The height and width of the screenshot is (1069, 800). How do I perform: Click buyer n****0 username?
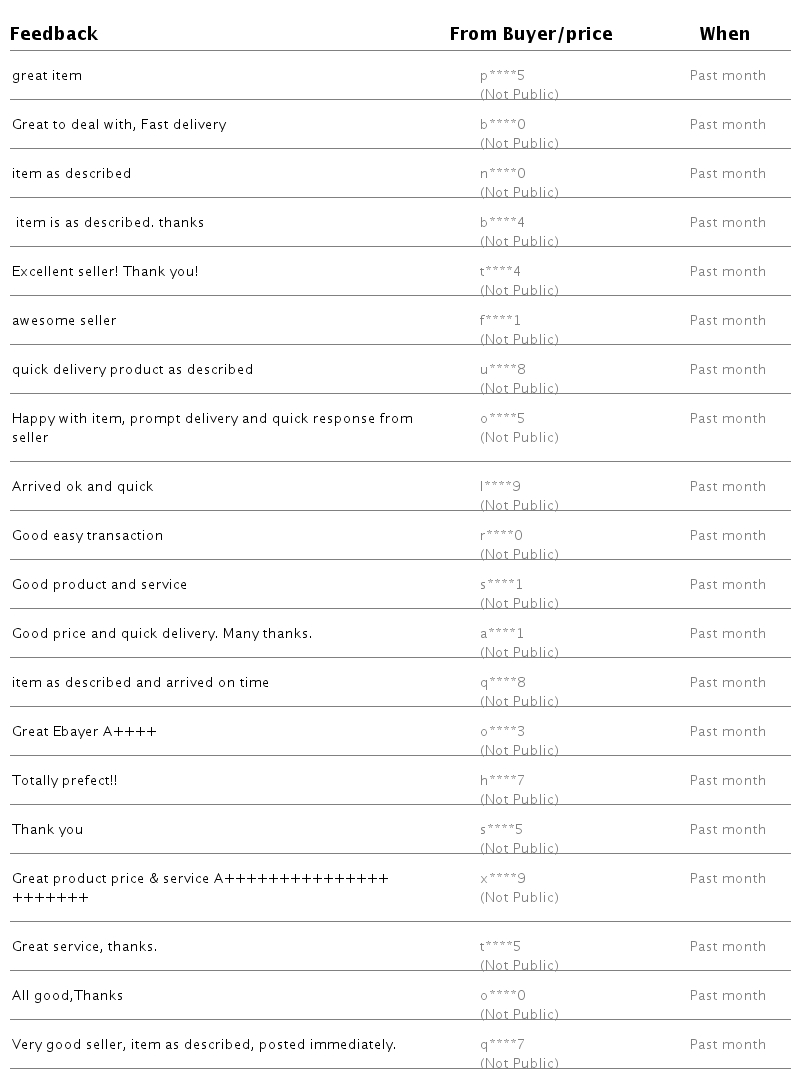(502, 174)
